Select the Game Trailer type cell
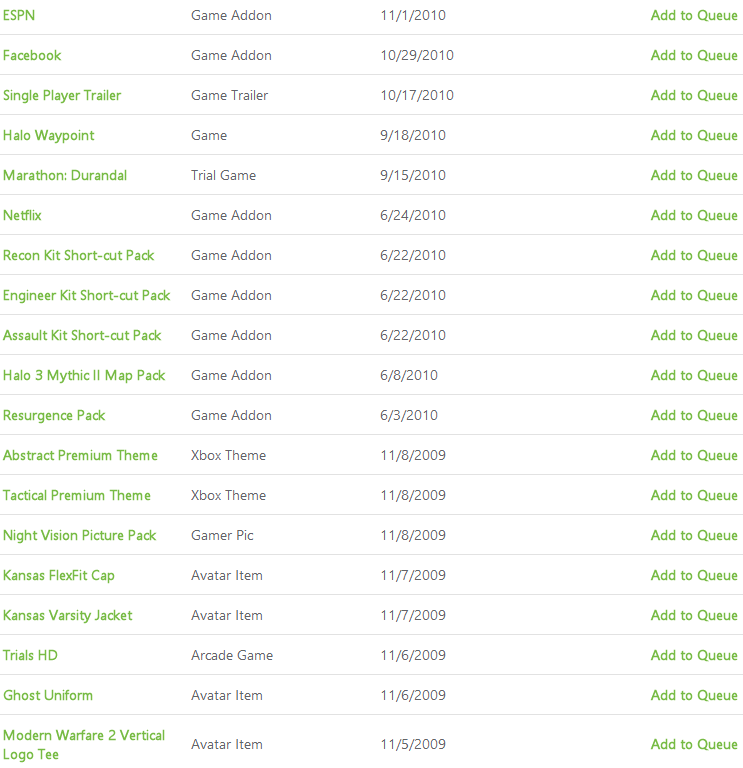 [x=229, y=96]
